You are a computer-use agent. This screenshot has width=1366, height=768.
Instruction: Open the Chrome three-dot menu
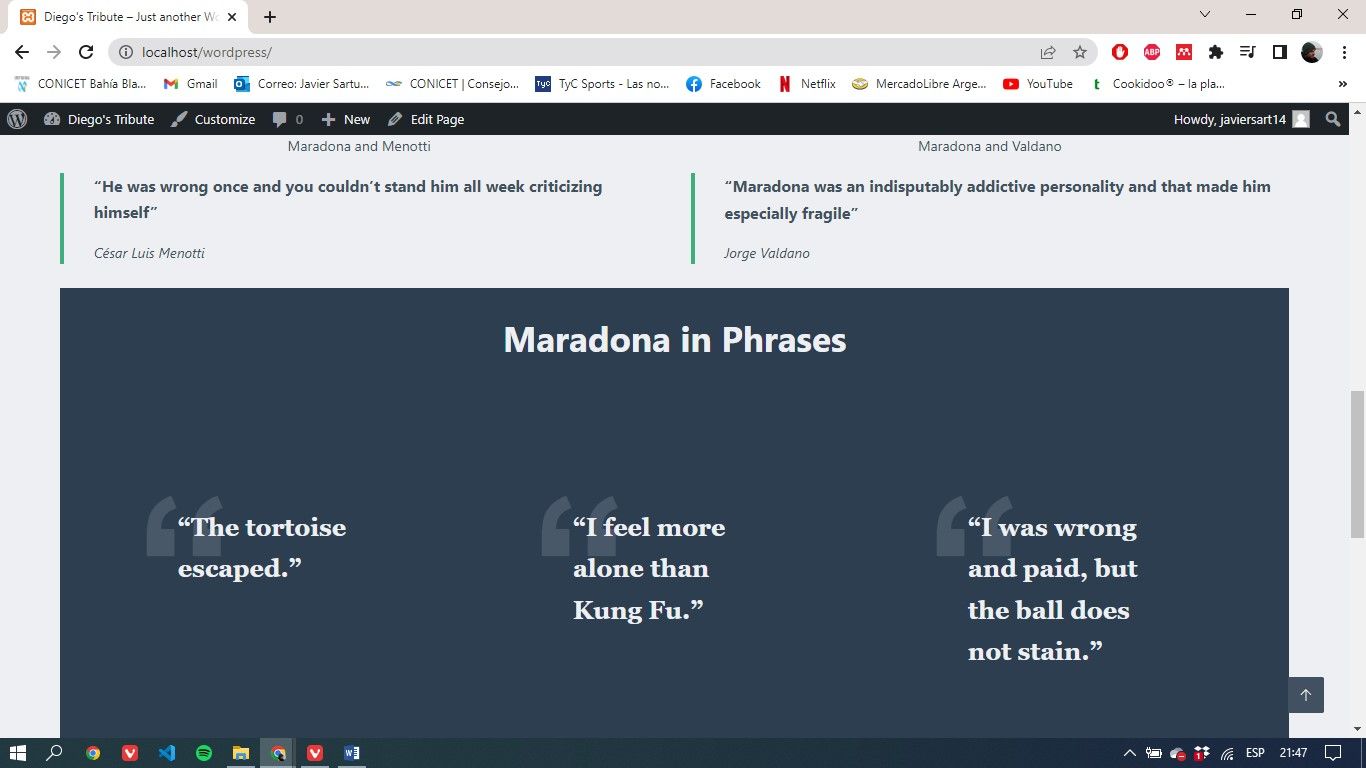pyautogui.click(x=1344, y=52)
